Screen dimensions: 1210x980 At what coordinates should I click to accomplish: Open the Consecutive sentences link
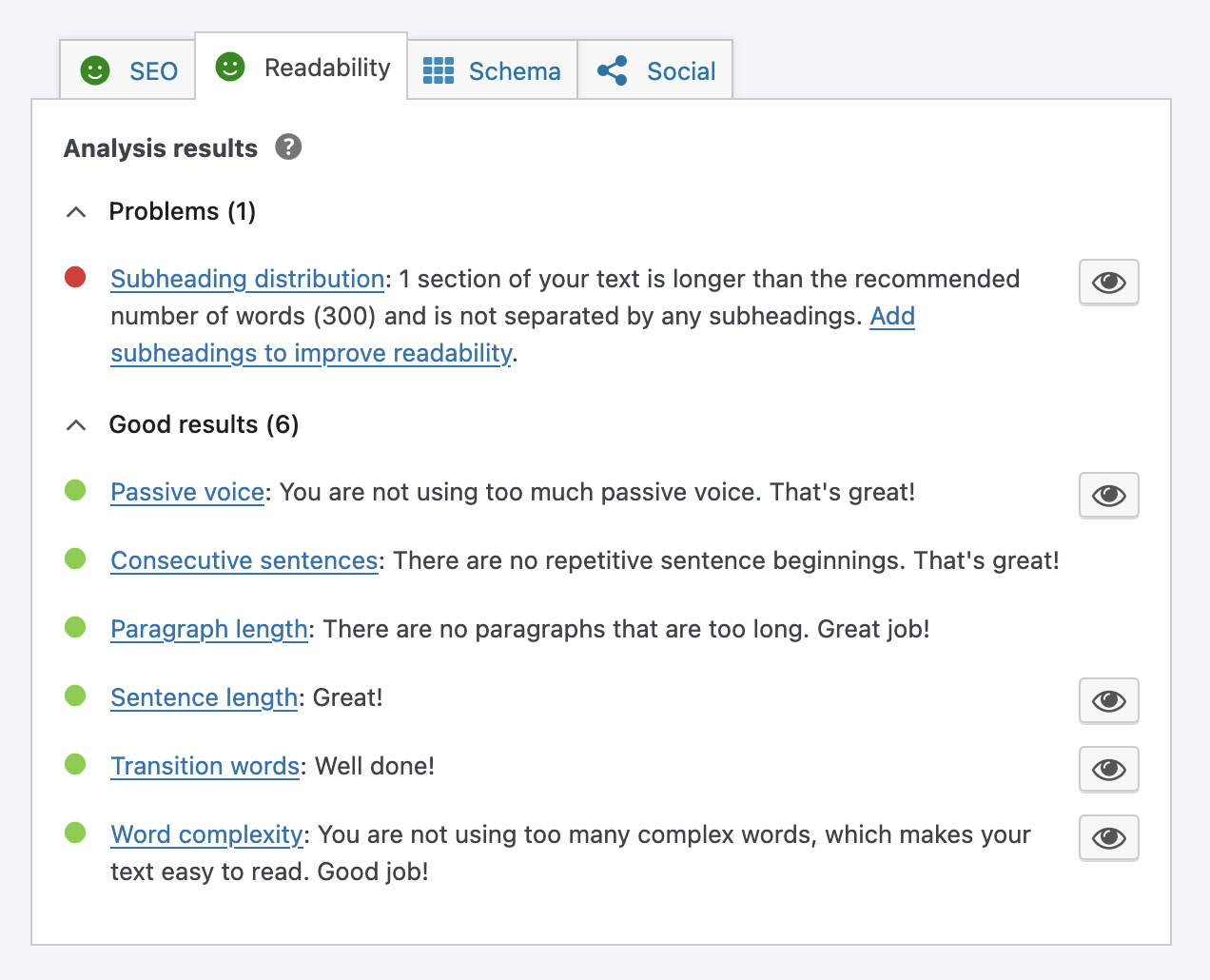click(x=244, y=560)
